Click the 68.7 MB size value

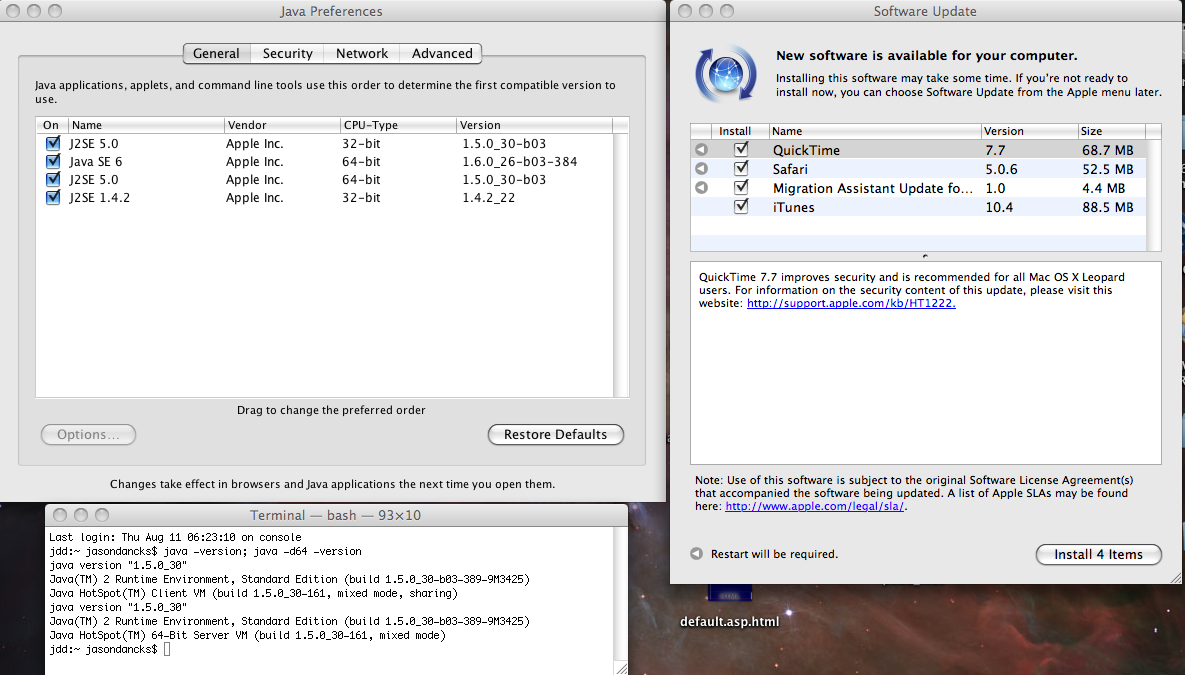coord(1107,150)
